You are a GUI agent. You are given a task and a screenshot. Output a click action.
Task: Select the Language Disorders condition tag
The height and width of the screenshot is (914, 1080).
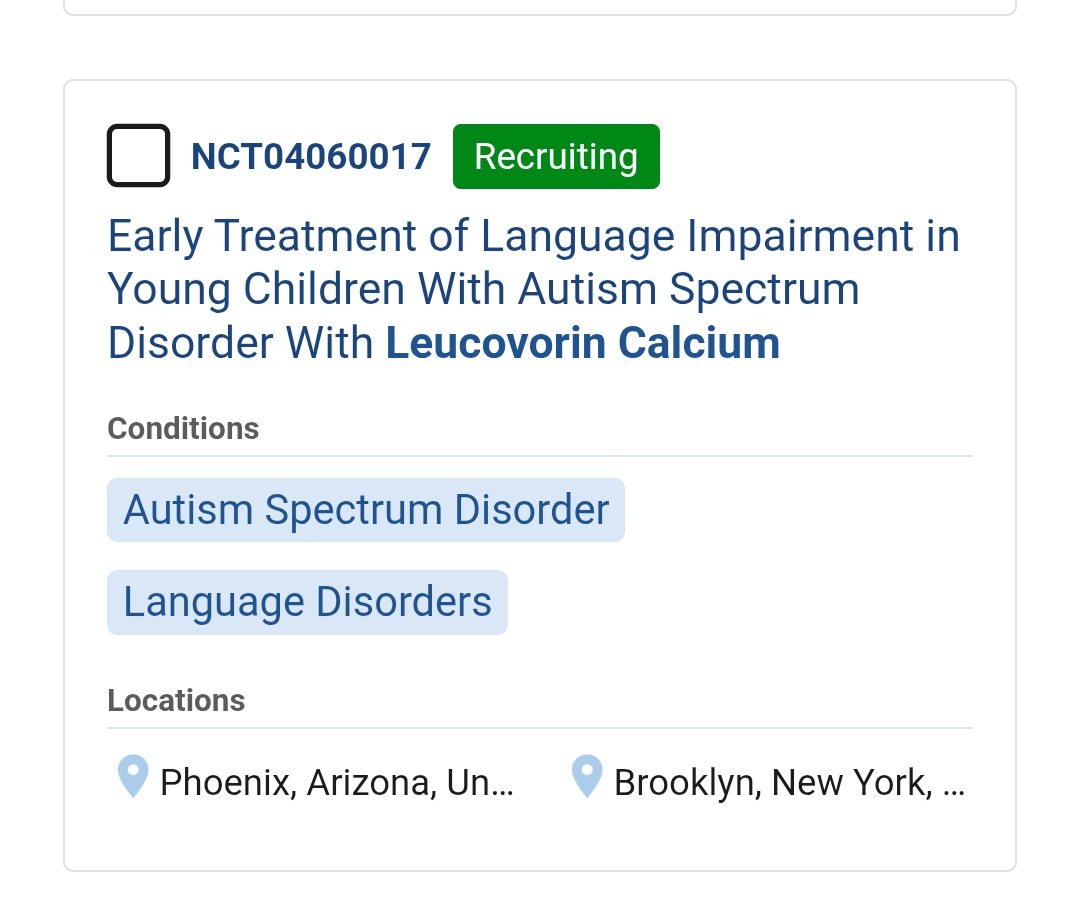307,602
